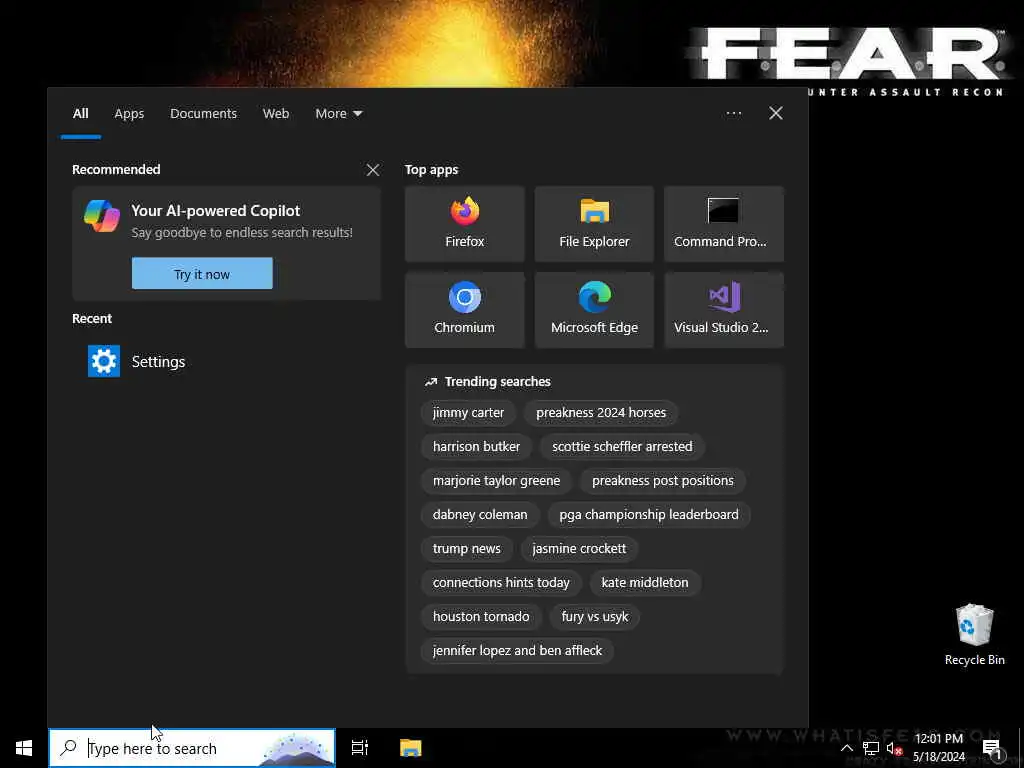1024x768 pixels.
Task: Open Chromium from Top apps
Action: coord(464,310)
